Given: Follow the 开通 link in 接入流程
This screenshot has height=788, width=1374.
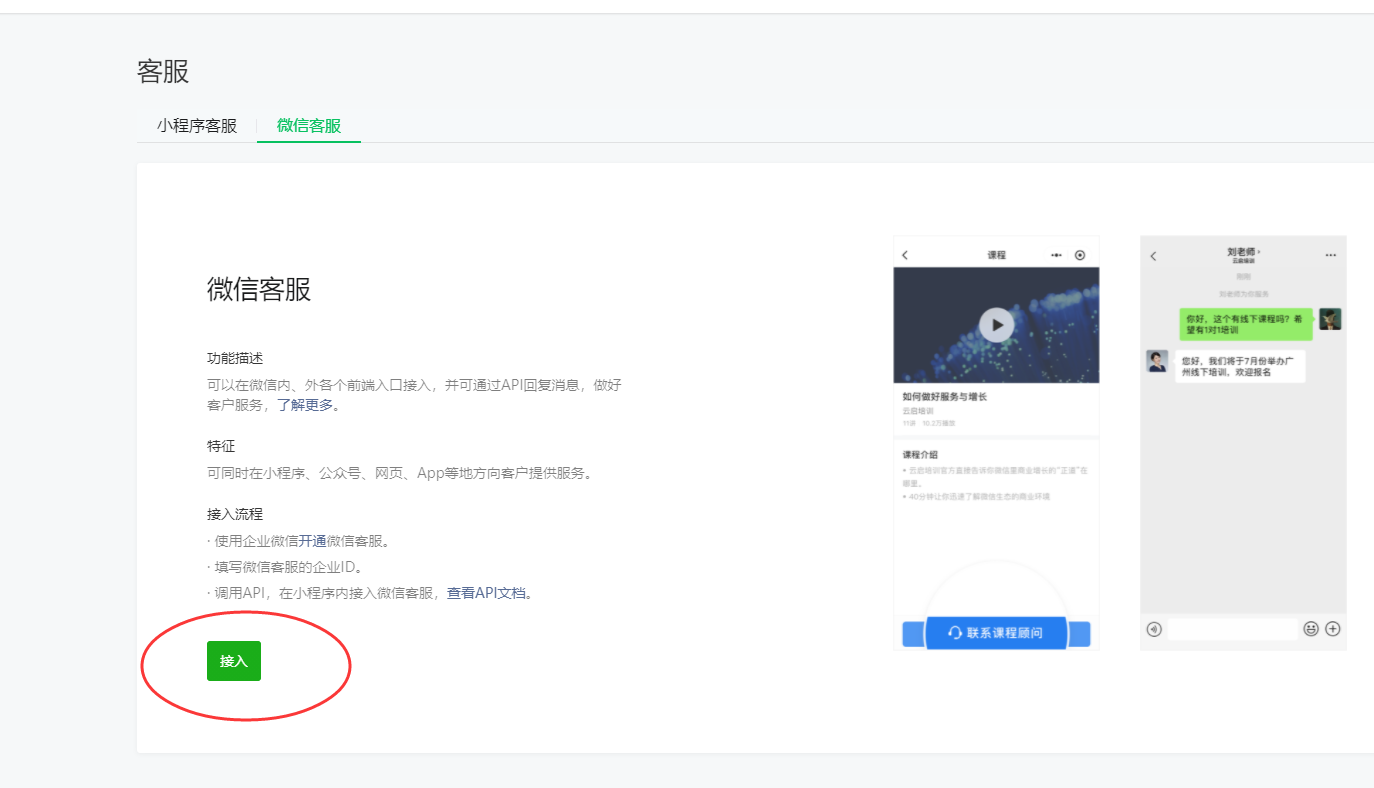Looking at the screenshot, I should [312, 541].
